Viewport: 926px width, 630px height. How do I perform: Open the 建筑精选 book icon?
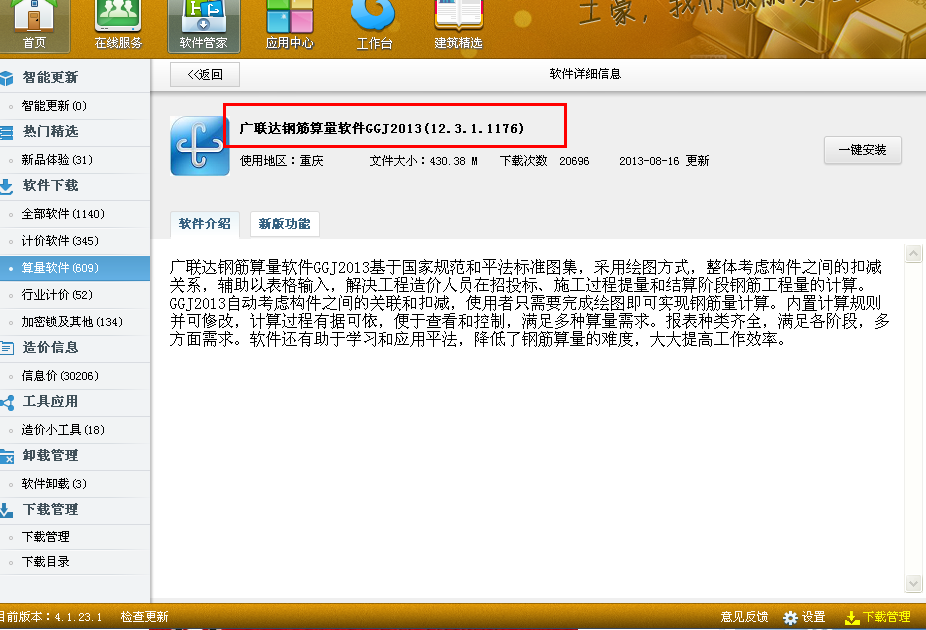point(458,25)
